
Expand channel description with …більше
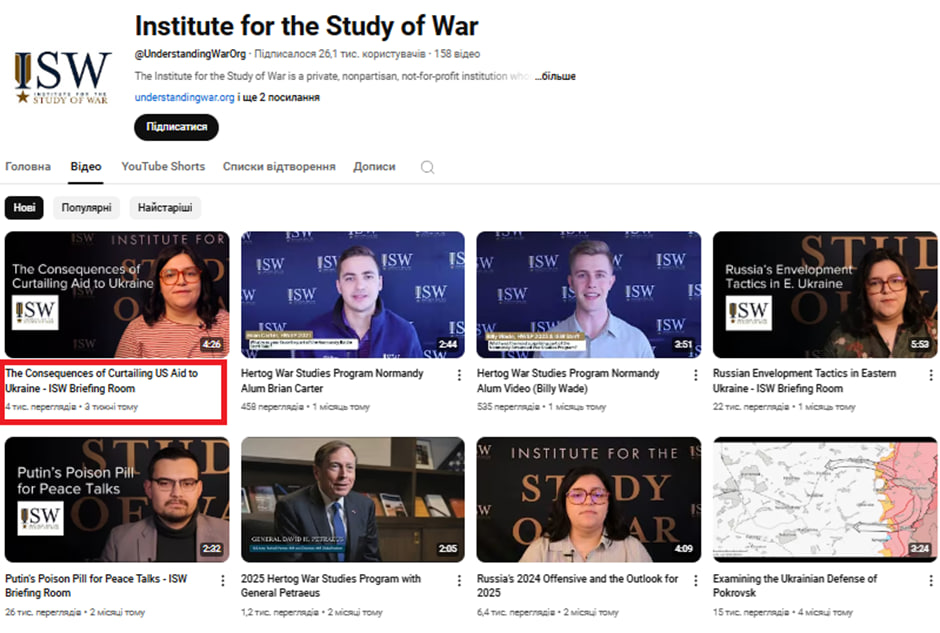[x=554, y=76]
